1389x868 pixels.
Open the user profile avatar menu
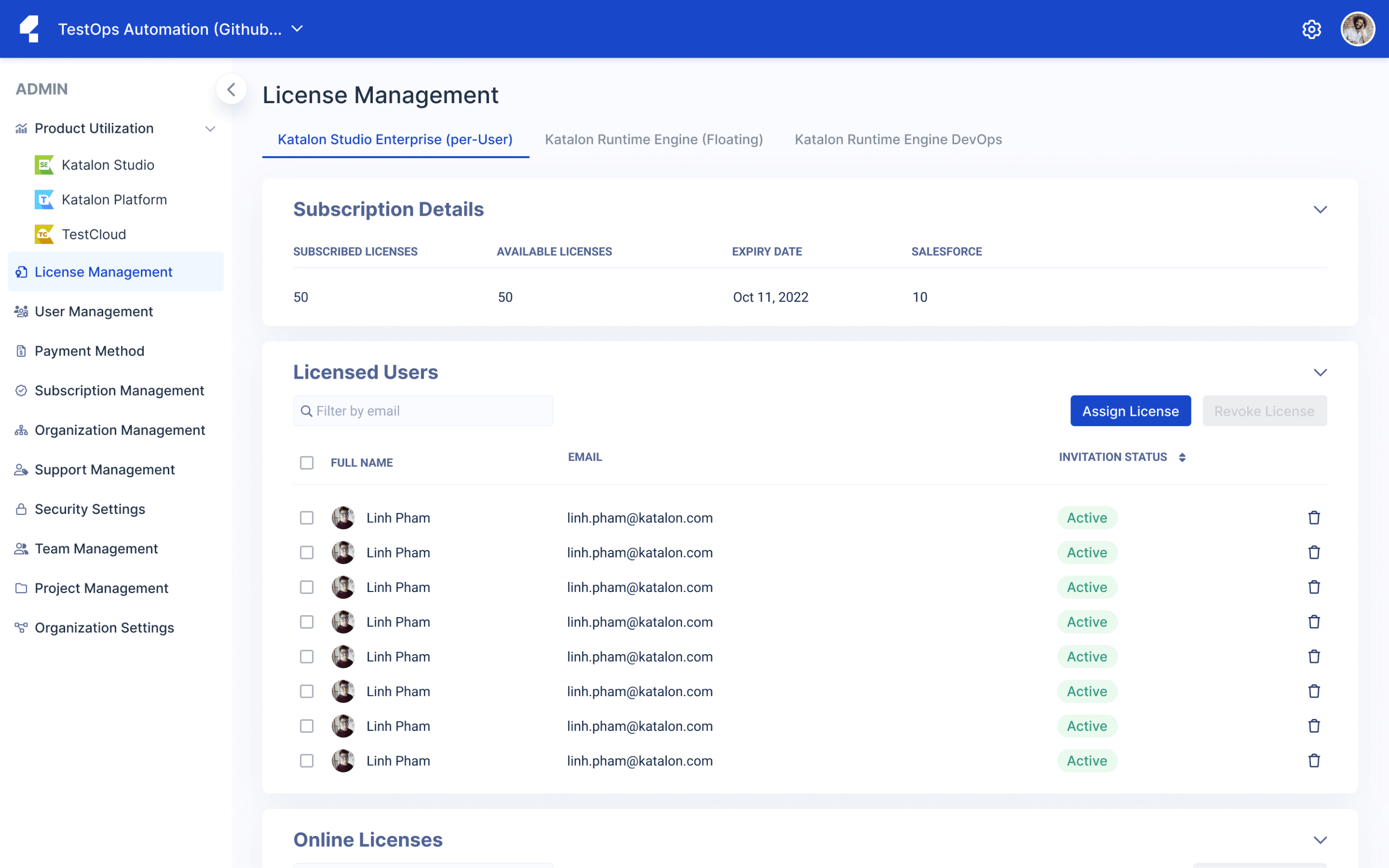[1357, 29]
